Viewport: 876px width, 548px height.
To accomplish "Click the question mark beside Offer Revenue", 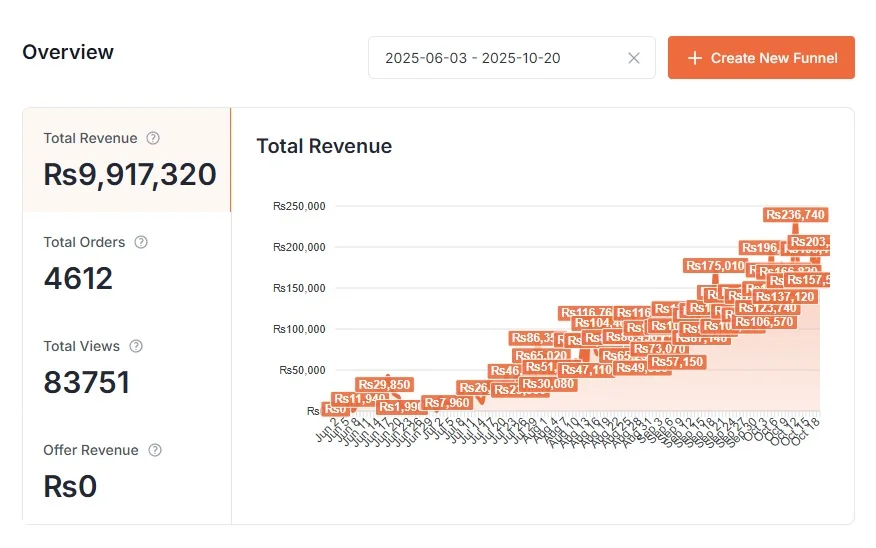I will [155, 450].
